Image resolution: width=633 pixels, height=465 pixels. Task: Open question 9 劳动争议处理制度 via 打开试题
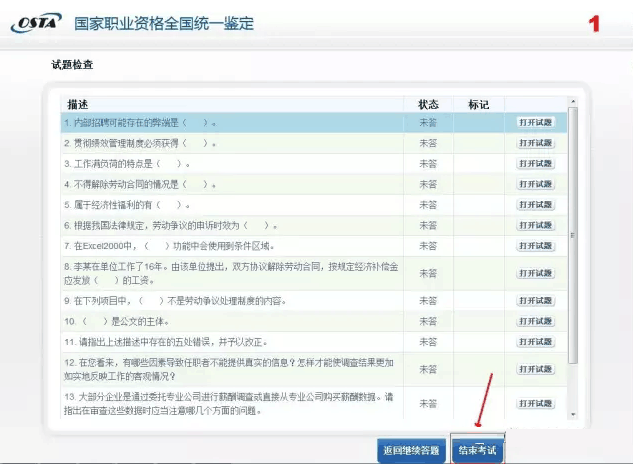(x=535, y=301)
